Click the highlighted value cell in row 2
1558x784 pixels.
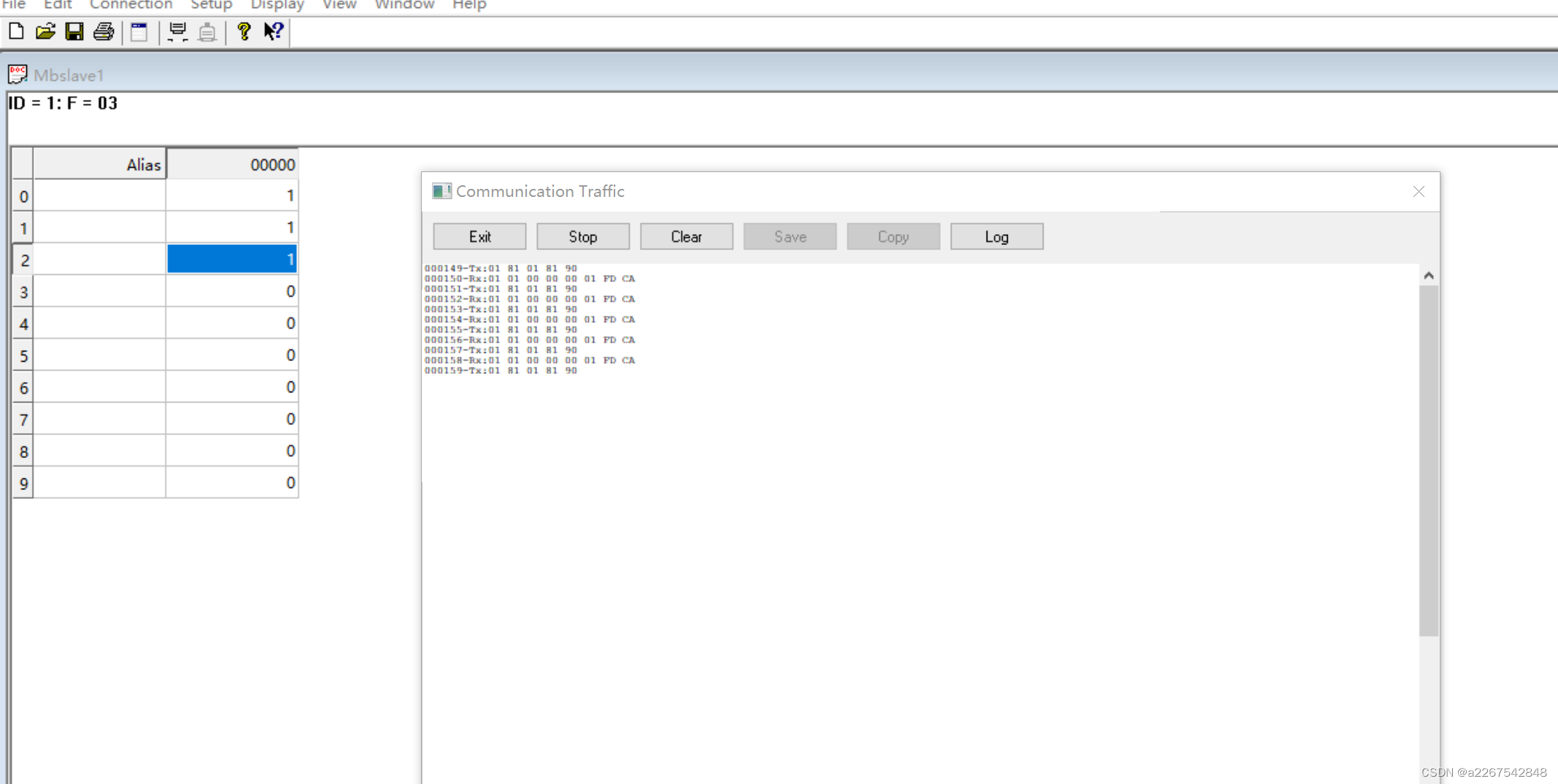pyautogui.click(x=232, y=259)
